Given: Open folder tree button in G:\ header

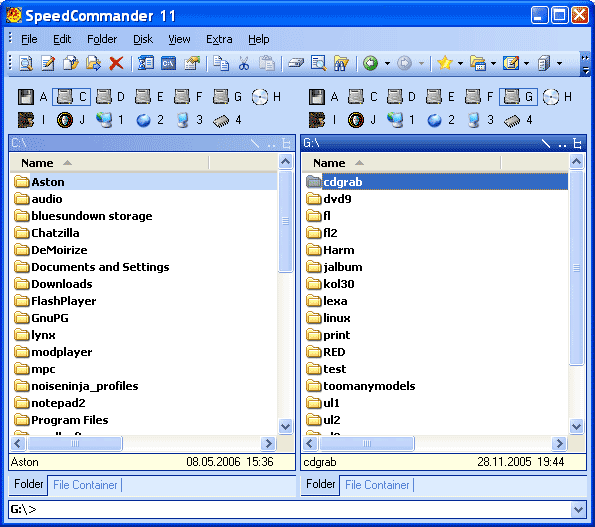Looking at the screenshot, I should tap(578, 143).
